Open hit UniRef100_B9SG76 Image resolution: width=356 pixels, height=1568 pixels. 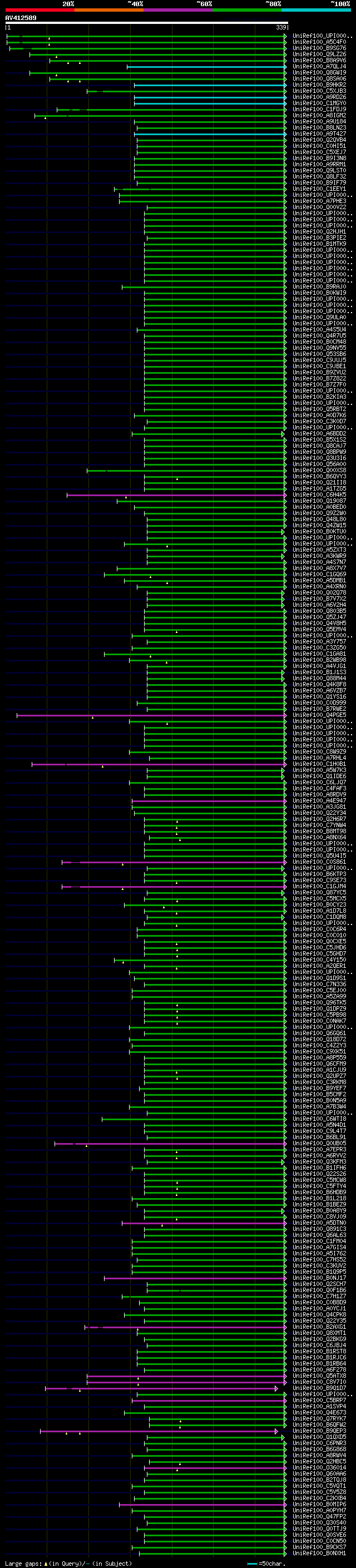(319, 49)
